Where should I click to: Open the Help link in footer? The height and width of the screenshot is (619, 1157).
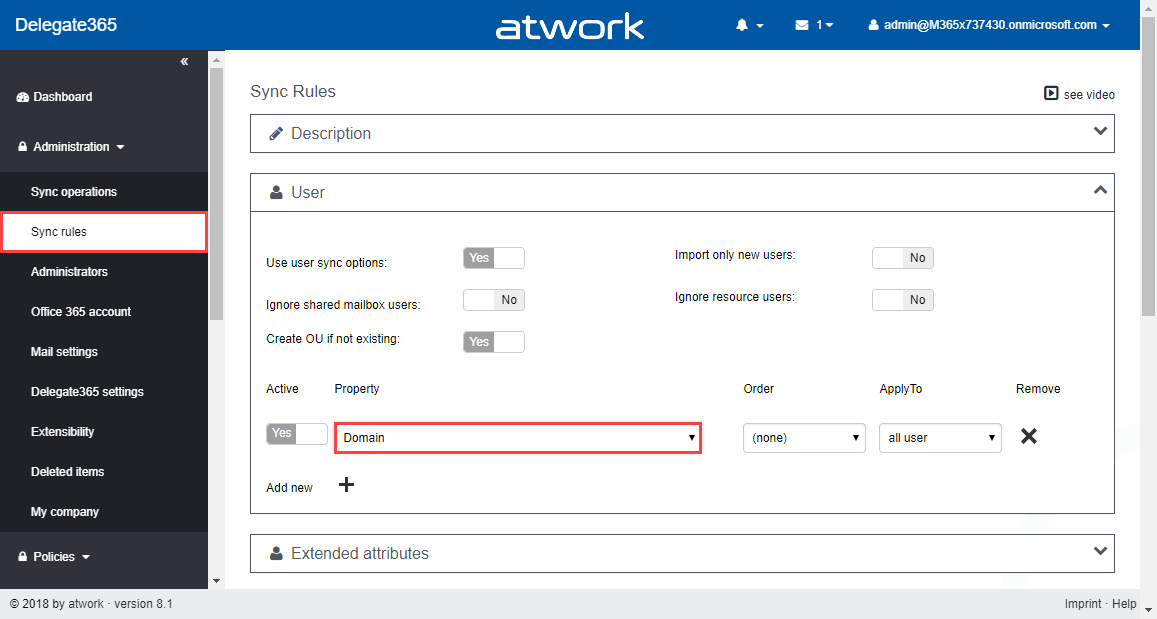click(x=1125, y=604)
